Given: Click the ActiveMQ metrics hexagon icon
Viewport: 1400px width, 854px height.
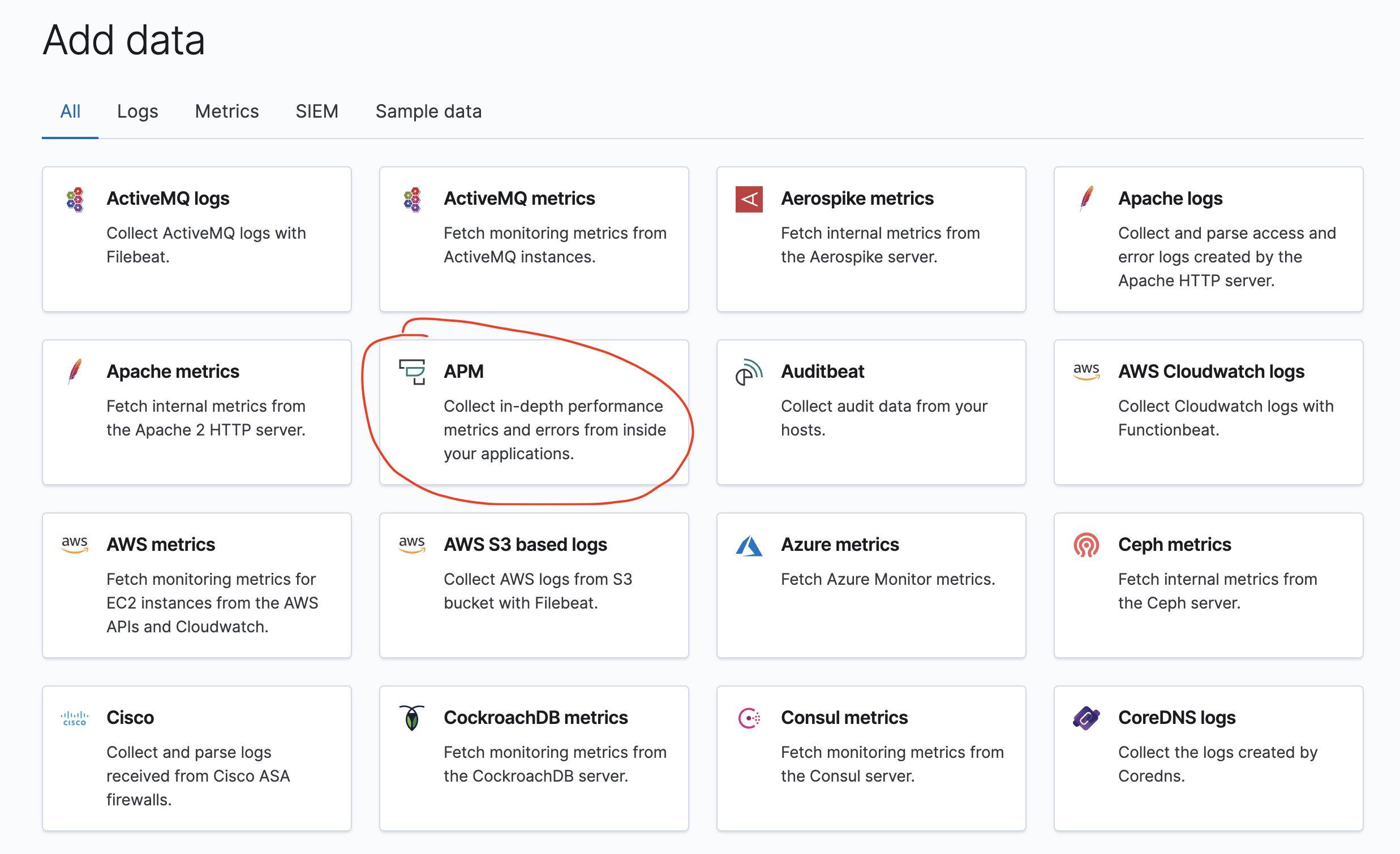Looking at the screenshot, I should pos(412,199).
